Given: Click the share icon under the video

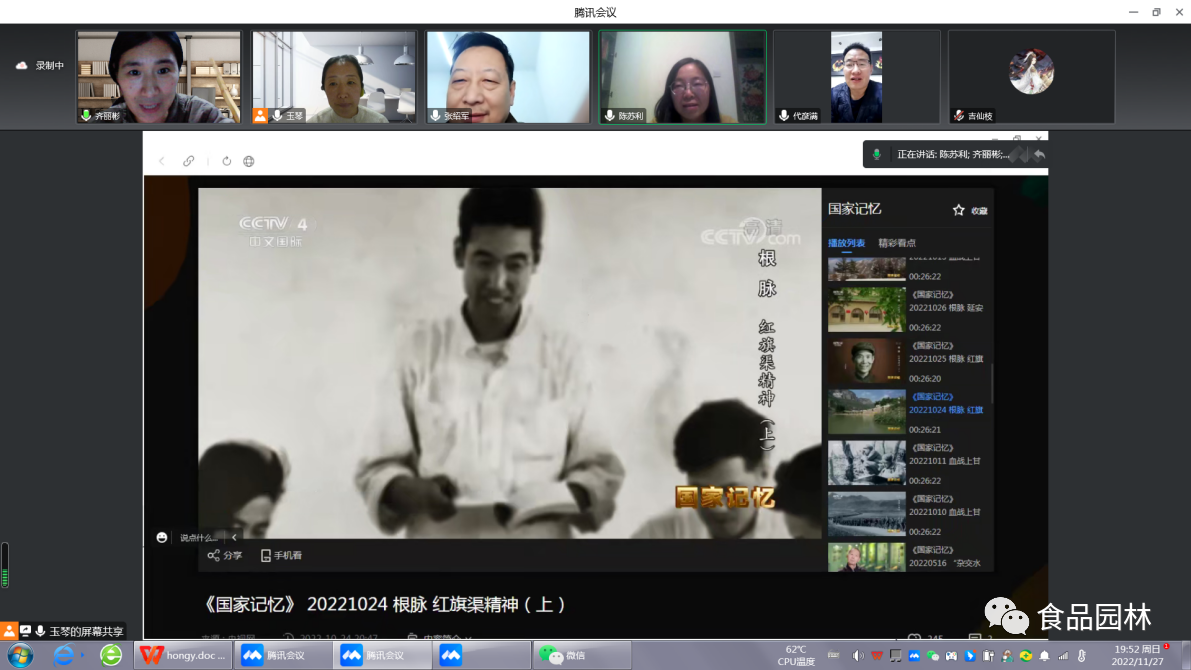Looking at the screenshot, I should pyautogui.click(x=213, y=555).
